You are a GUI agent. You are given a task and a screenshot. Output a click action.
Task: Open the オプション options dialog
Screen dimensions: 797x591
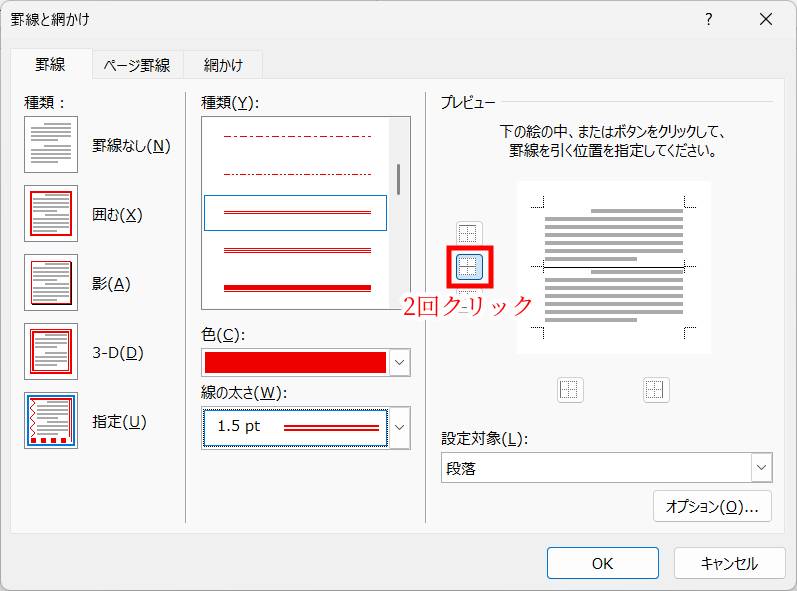(x=712, y=506)
